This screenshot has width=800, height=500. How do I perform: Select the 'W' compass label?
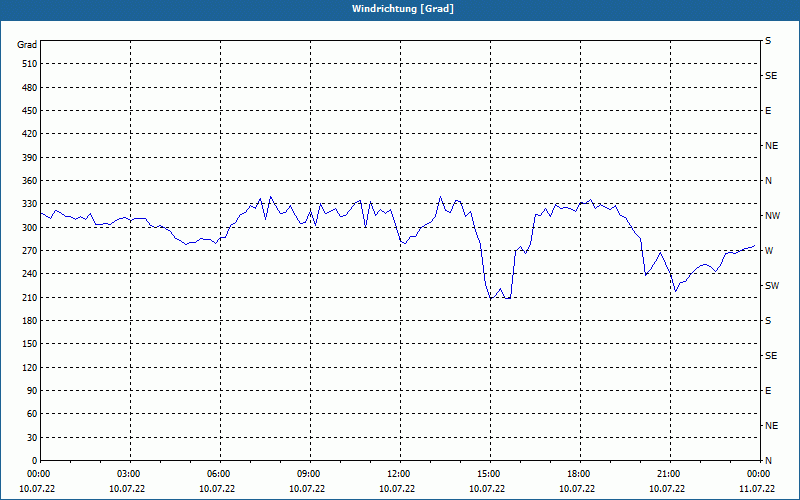pyautogui.click(x=769, y=251)
